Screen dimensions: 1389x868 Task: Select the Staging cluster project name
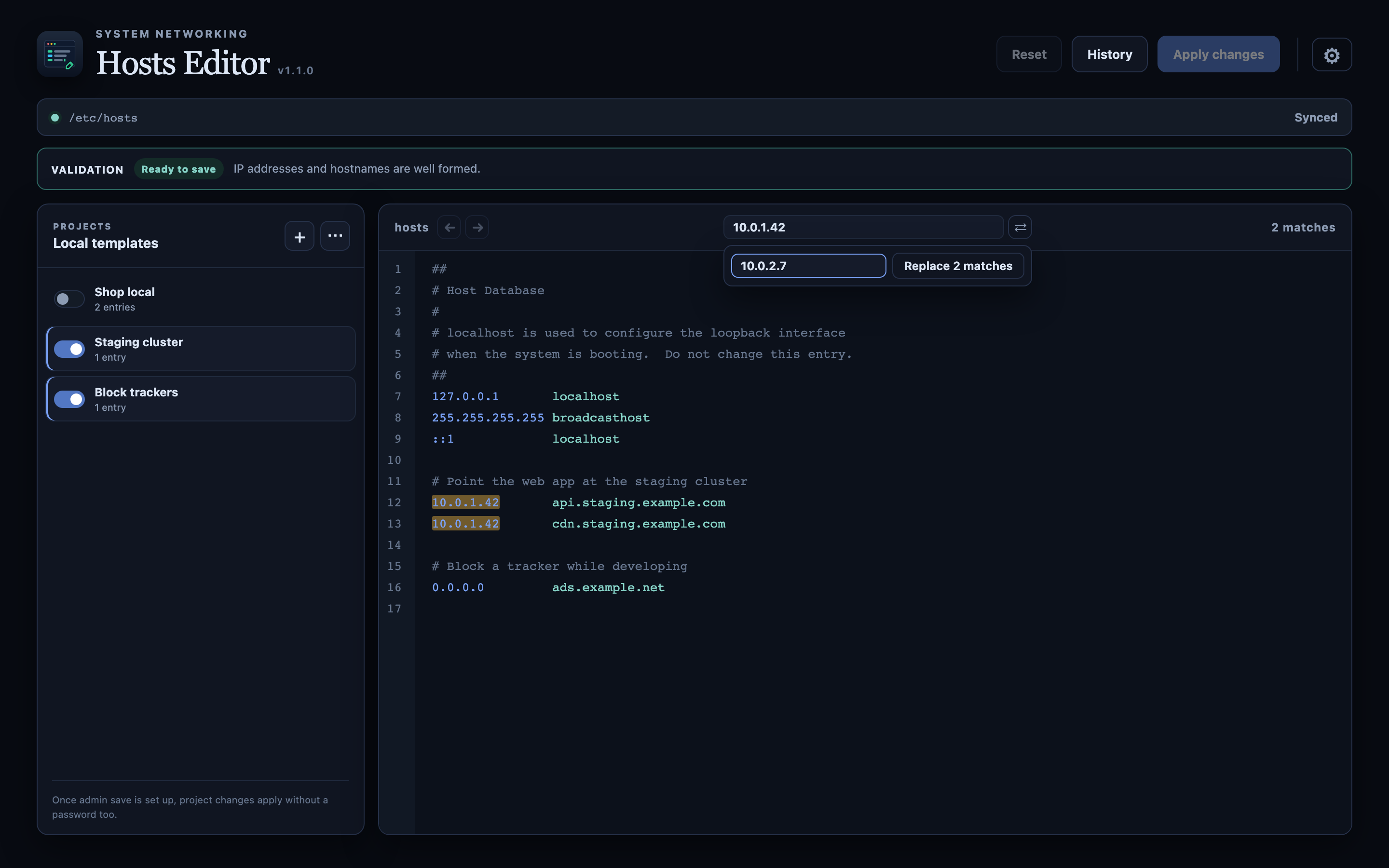(x=139, y=342)
